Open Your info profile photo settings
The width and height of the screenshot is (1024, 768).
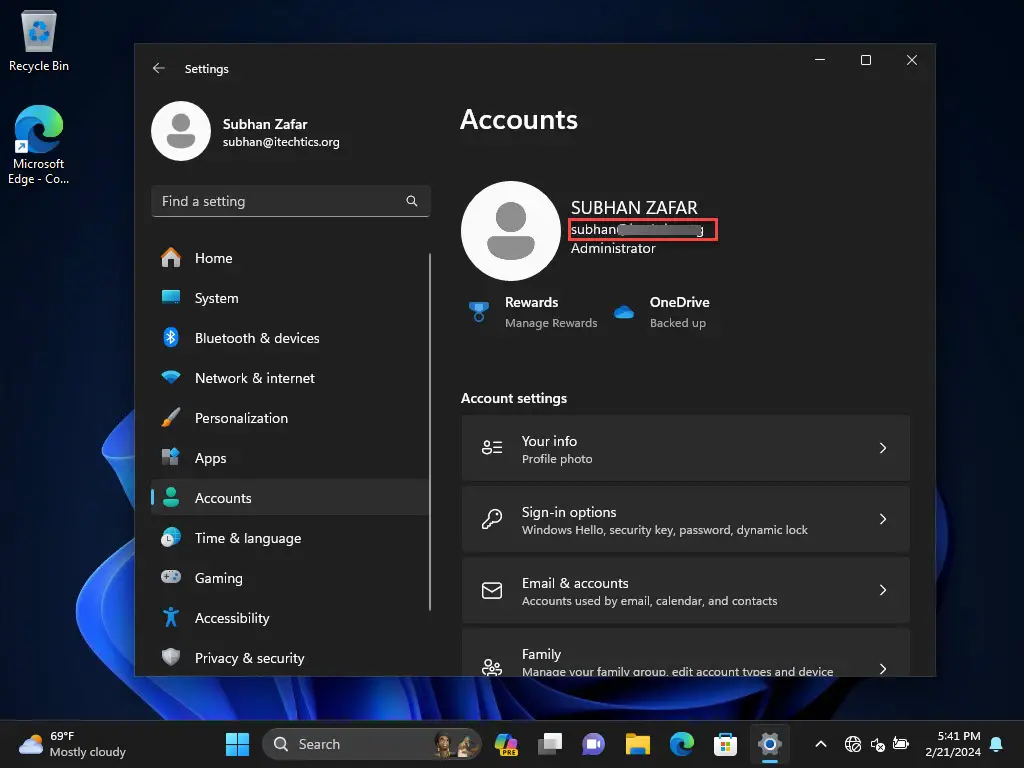click(685, 448)
